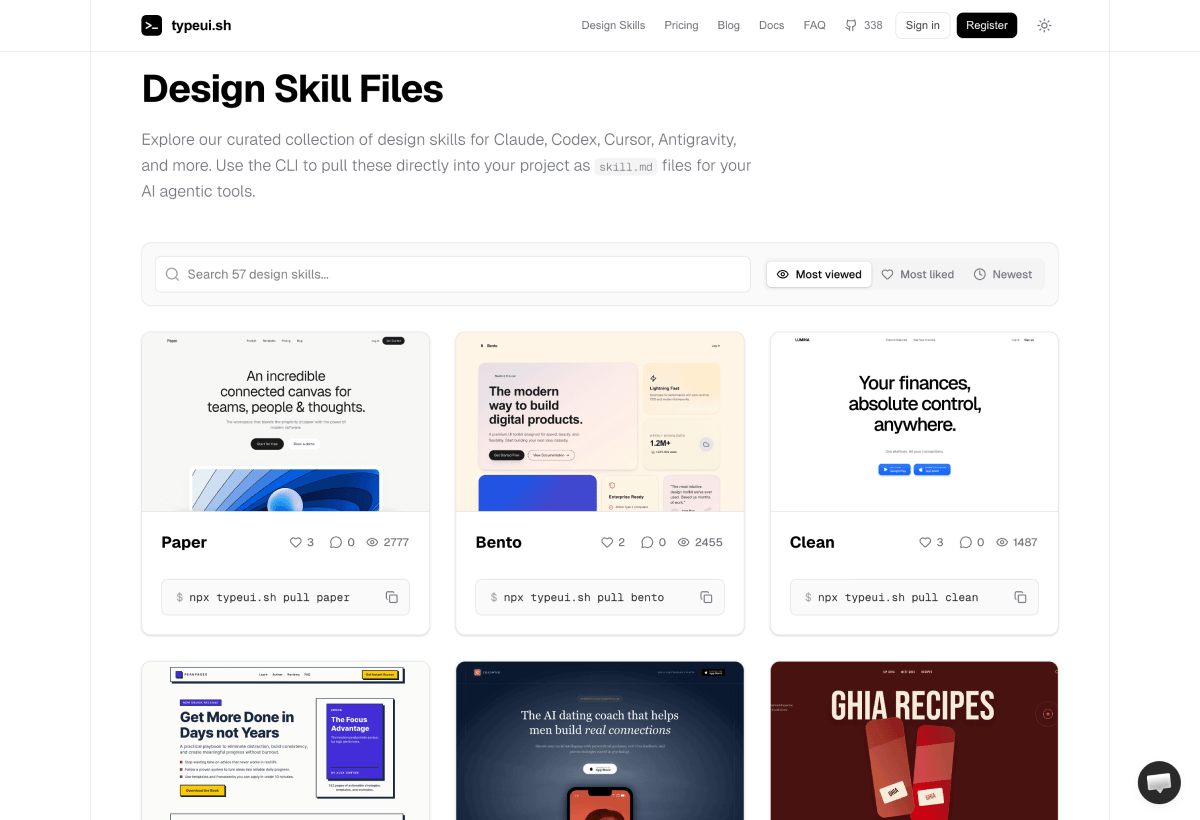Screen dimensions: 1200x820
Task: Sort by Most liked
Action: click(917, 274)
